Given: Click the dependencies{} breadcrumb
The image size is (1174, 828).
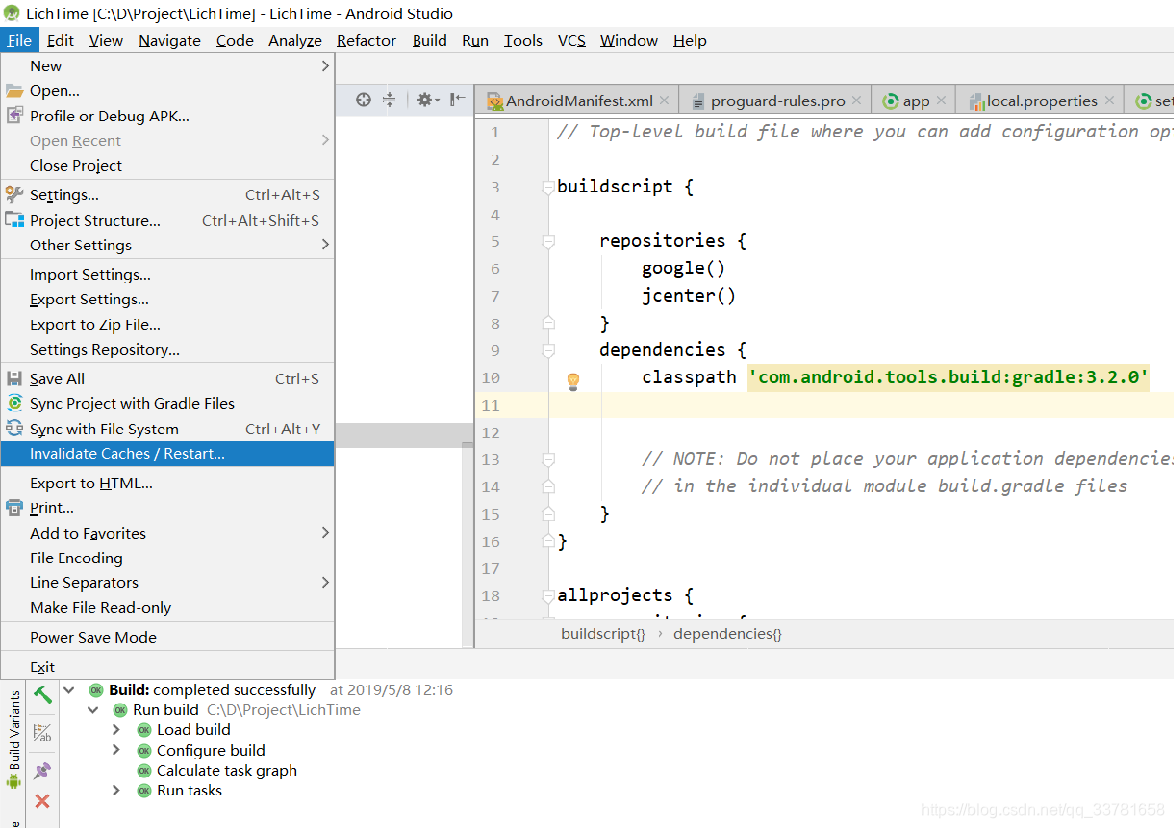Looking at the screenshot, I should [727, 634].
